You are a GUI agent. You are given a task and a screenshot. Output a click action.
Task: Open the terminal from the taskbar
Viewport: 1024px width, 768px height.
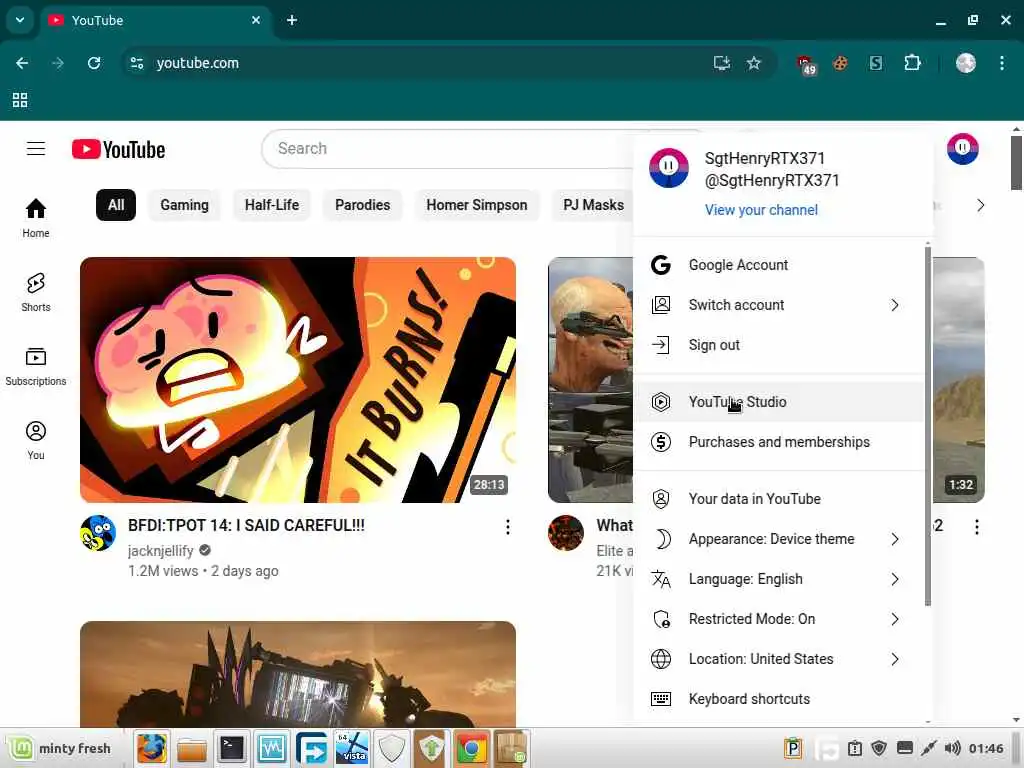232,748
